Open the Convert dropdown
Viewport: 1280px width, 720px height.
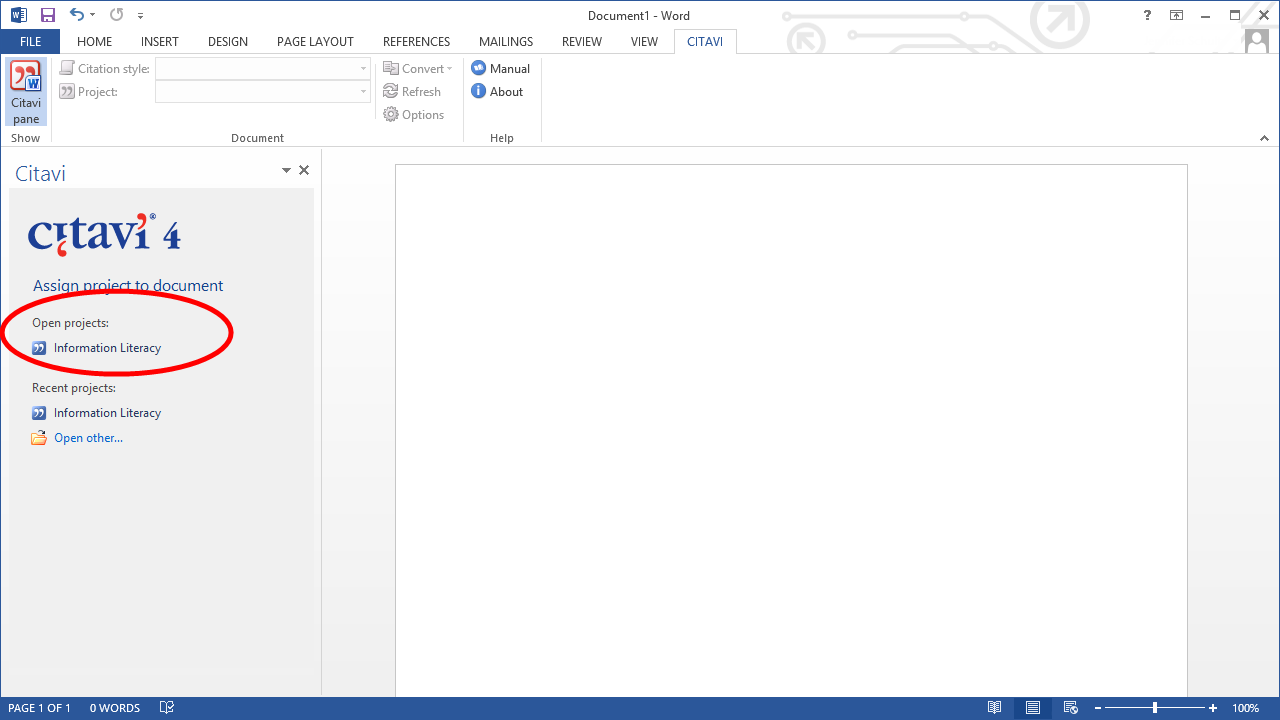pos(418,68)
